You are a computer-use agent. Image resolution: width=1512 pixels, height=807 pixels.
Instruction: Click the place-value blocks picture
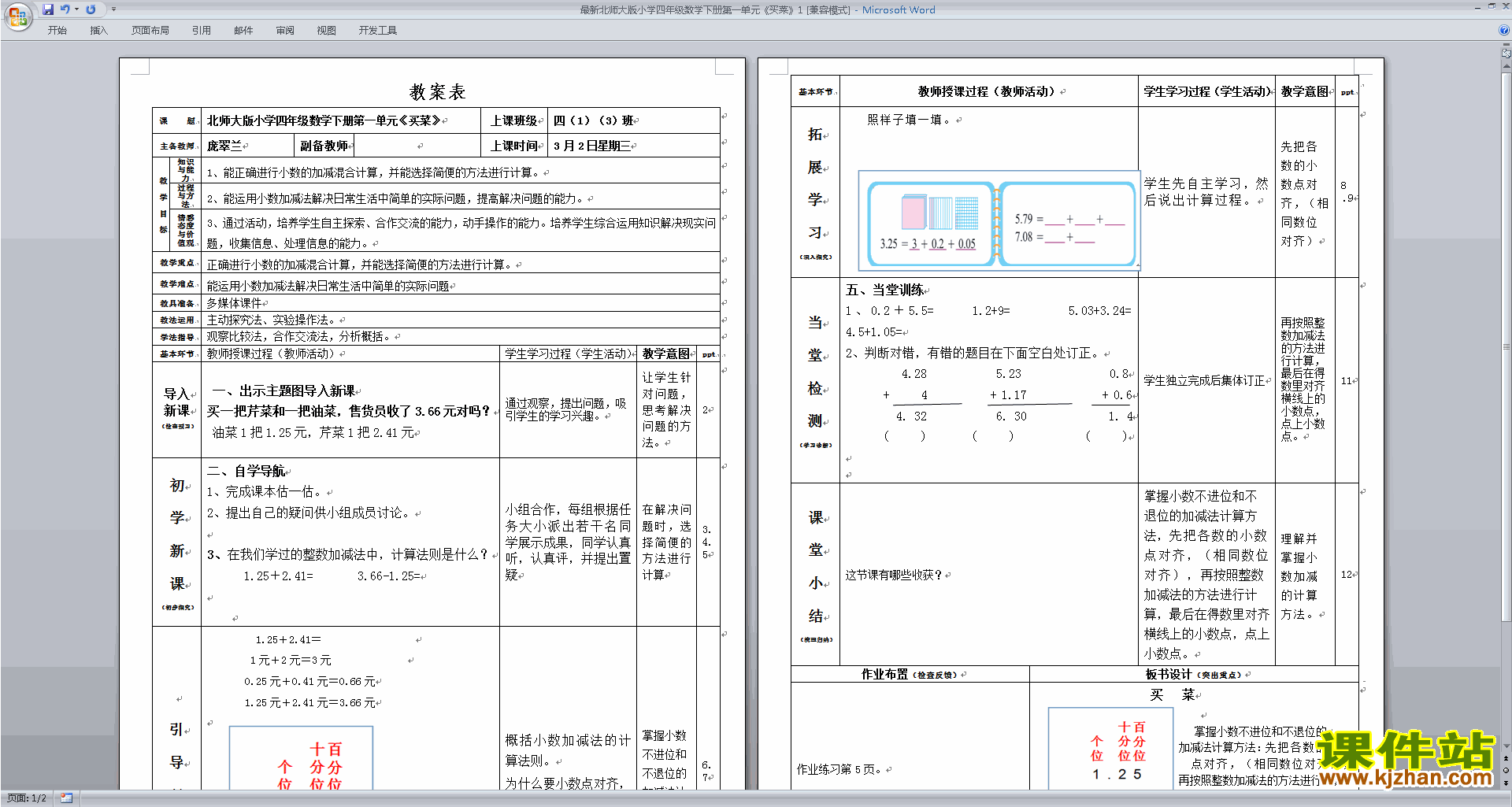999,221
